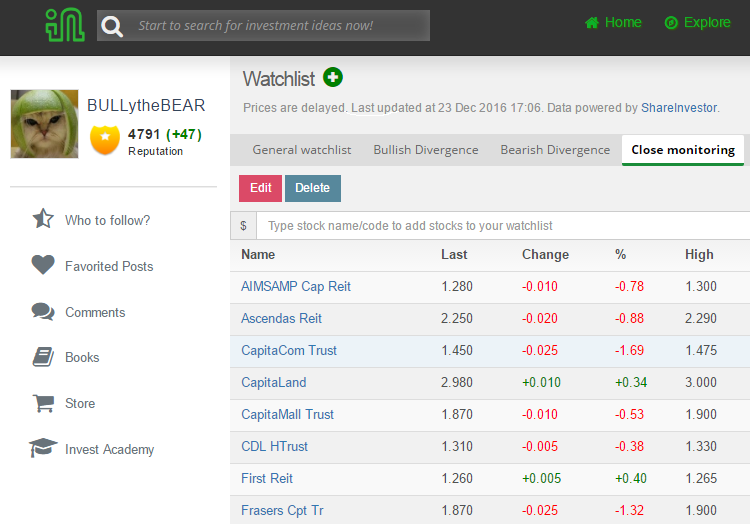
Task: Click First Reit high value 1.265
Action: (x=701, y=479)
